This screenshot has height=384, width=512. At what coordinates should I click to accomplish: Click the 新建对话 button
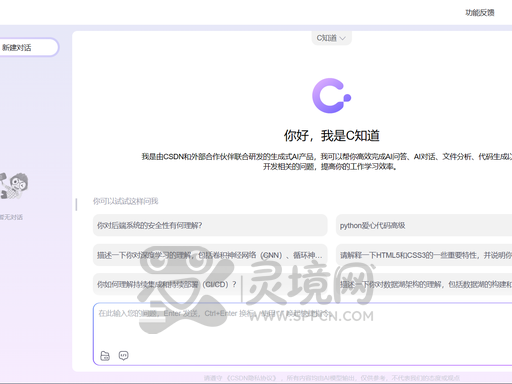28,47
